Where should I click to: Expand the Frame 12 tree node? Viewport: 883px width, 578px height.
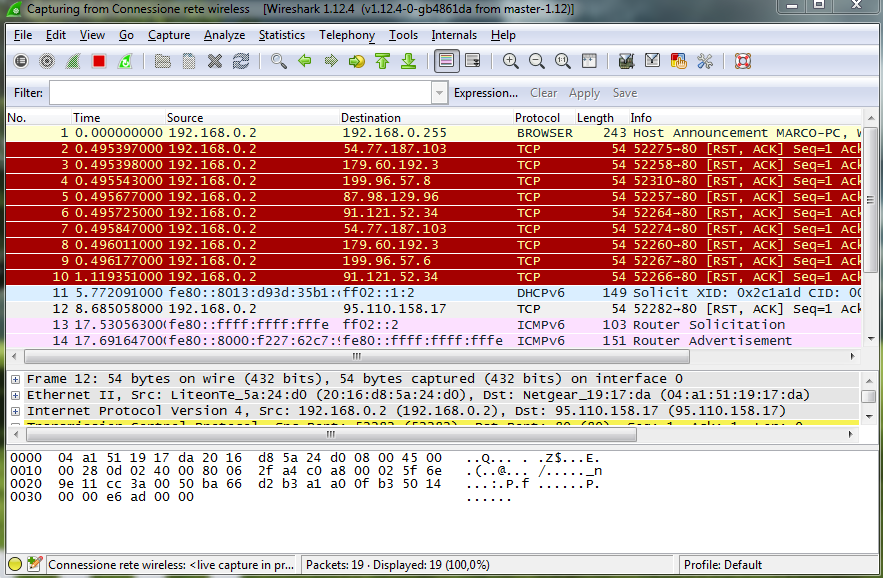tap(15, 379)
